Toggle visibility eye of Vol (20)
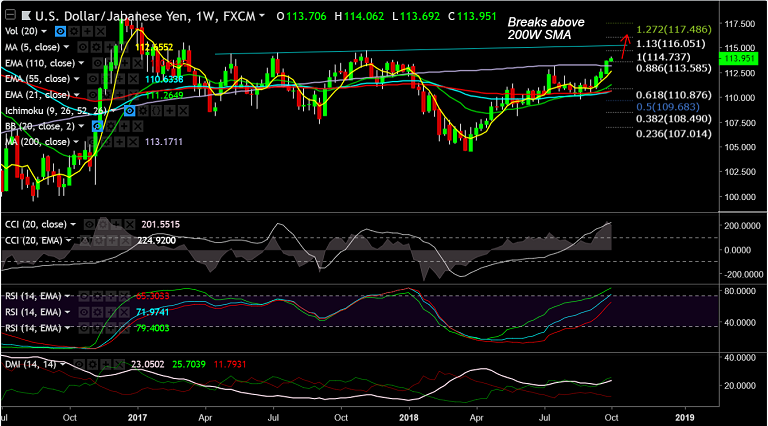Viewport: 768px width, 426px height. pyautogui.click(x=60, y=31)
